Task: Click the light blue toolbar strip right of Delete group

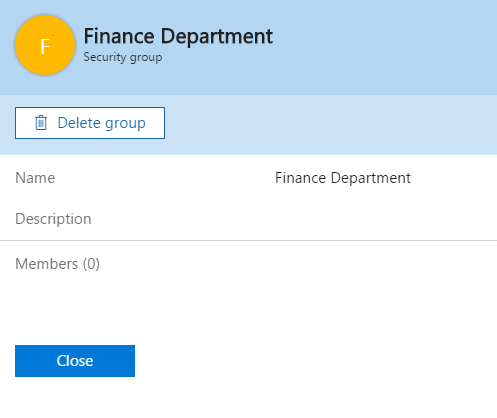Action: pos(331,125)
